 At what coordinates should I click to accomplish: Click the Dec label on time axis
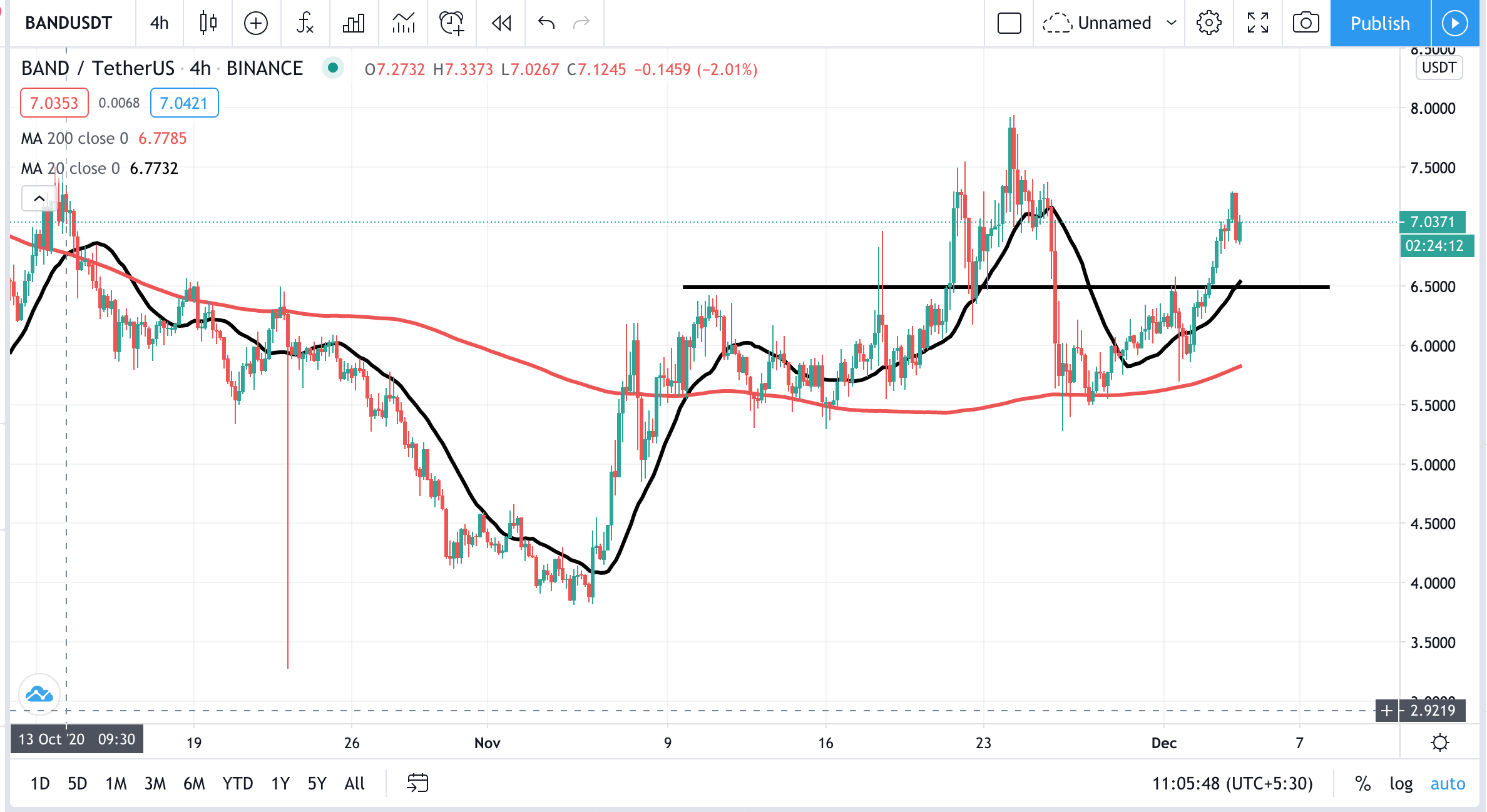click(x=1164, y=743)
